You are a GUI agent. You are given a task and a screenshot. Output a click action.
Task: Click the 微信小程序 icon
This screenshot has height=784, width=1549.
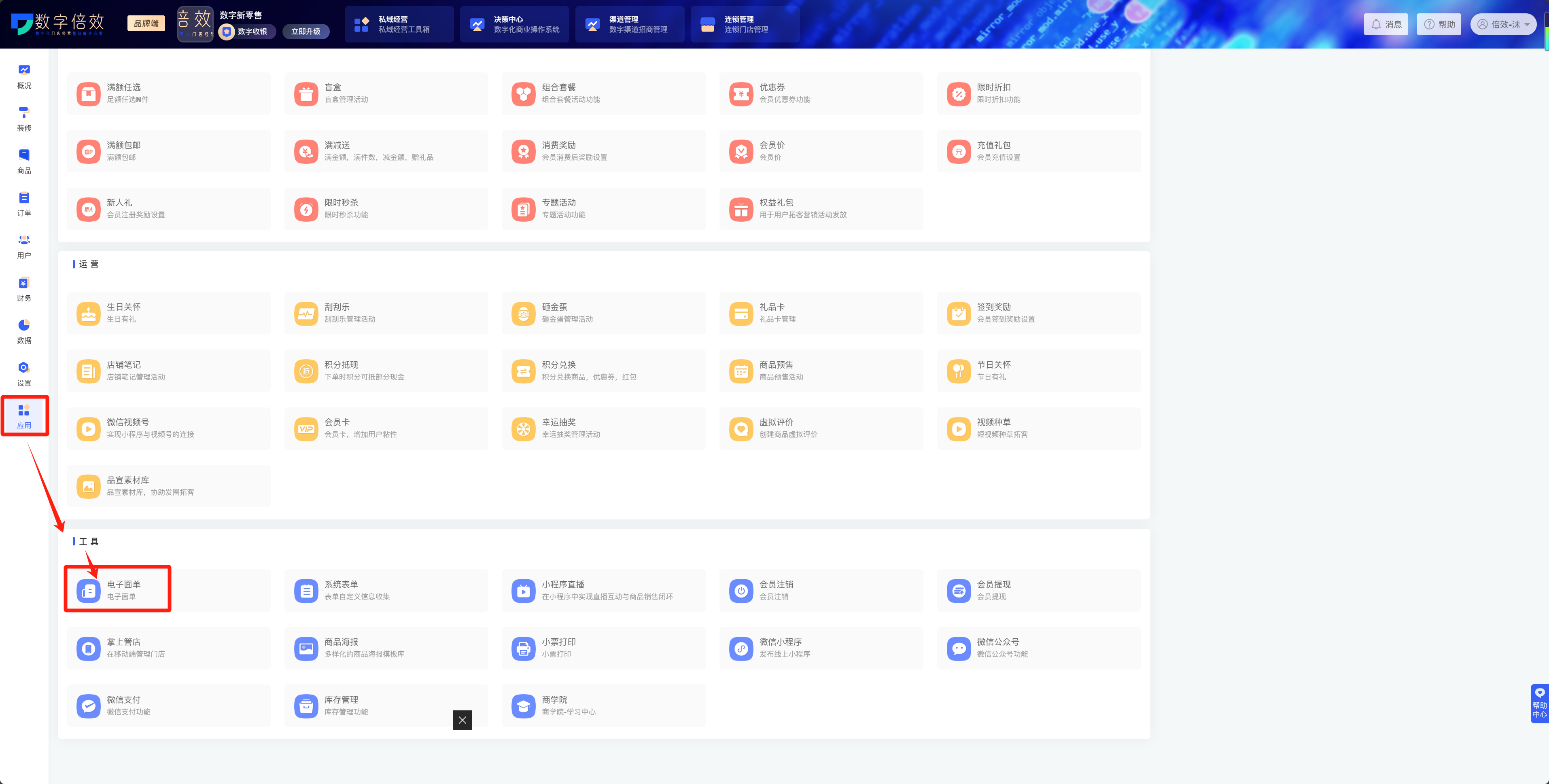741,648
